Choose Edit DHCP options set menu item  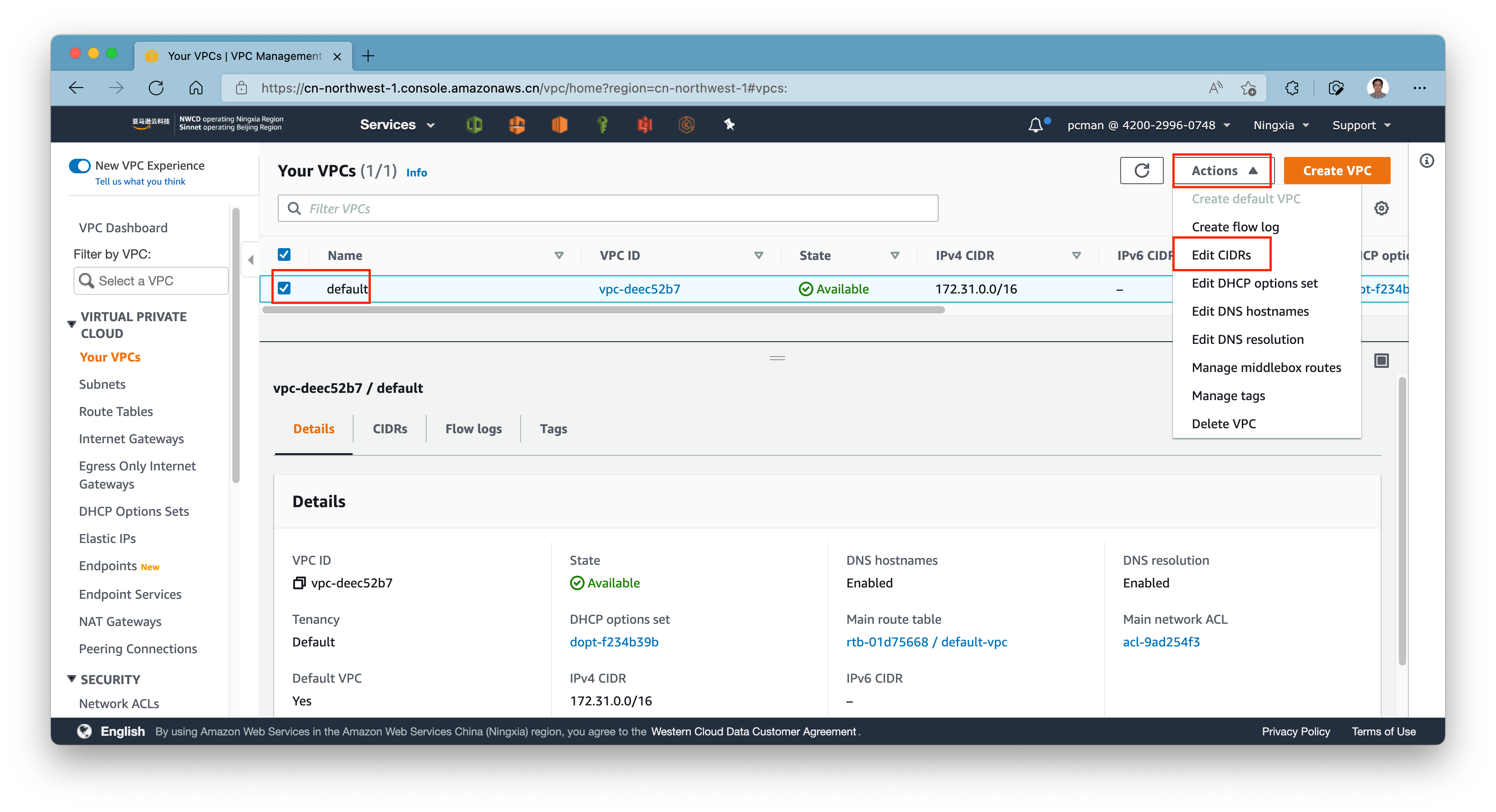[1267, 283]
